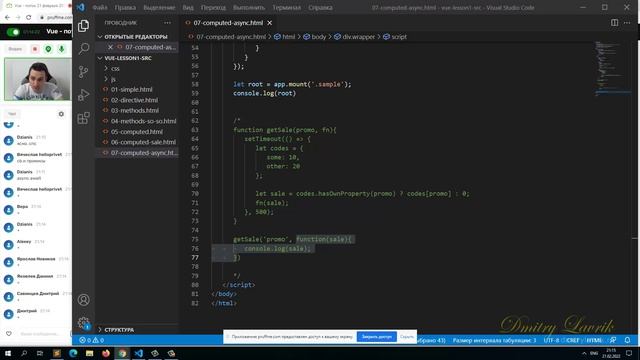Open the div.wrapper breadcrumb dropdown
This screenshot has width=640, height=360.
click(354, 37)
